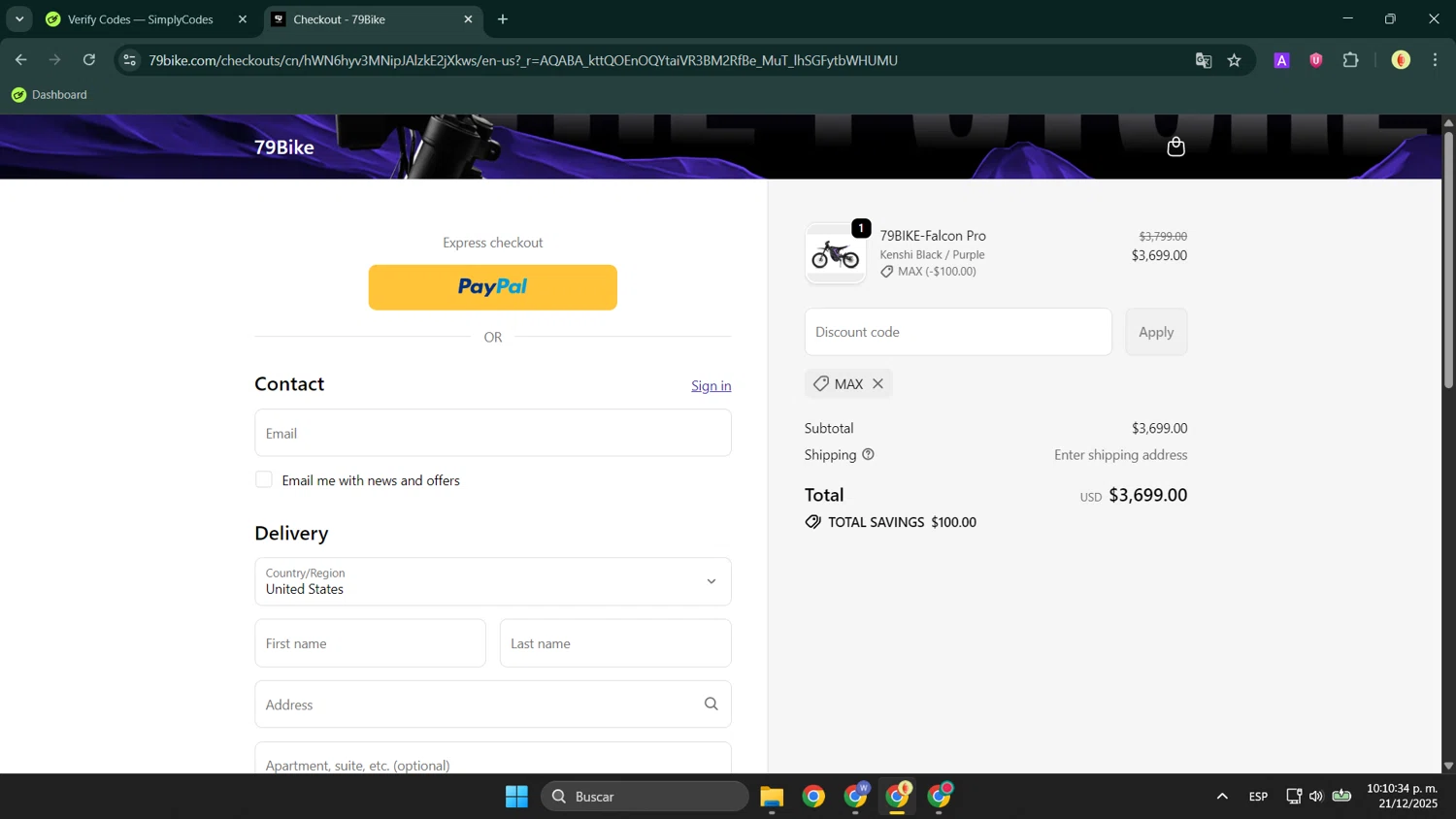Open the Chrome profile avatar

coord(1401,60)
